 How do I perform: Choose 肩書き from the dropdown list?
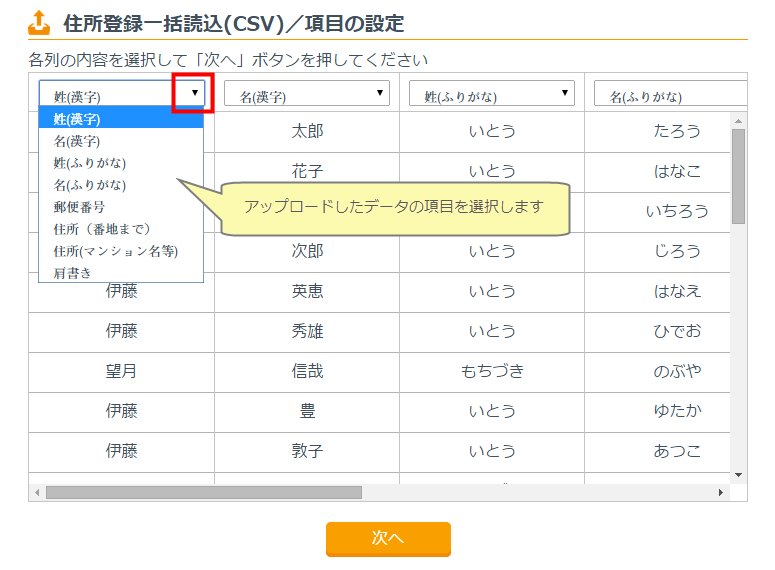pos(121,271)
